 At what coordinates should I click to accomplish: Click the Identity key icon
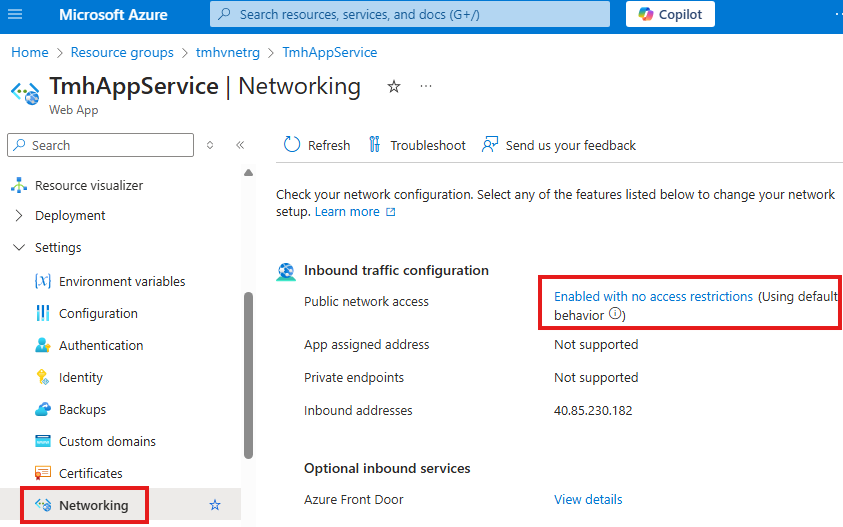tap(42, 377)
